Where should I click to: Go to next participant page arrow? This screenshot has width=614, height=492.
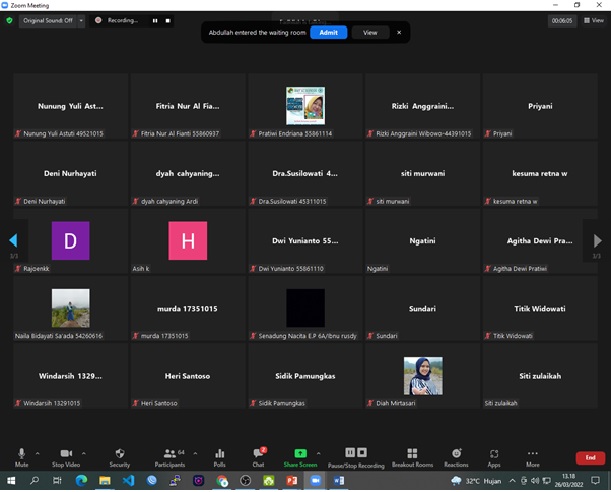598,241
